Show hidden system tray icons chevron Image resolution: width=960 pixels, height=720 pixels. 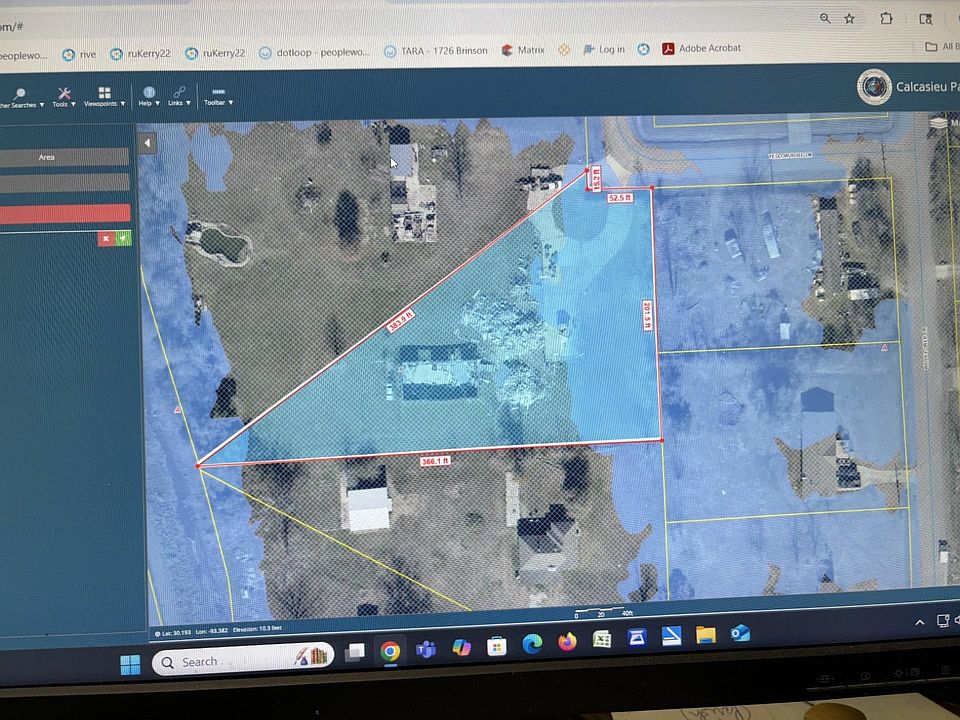920,623
